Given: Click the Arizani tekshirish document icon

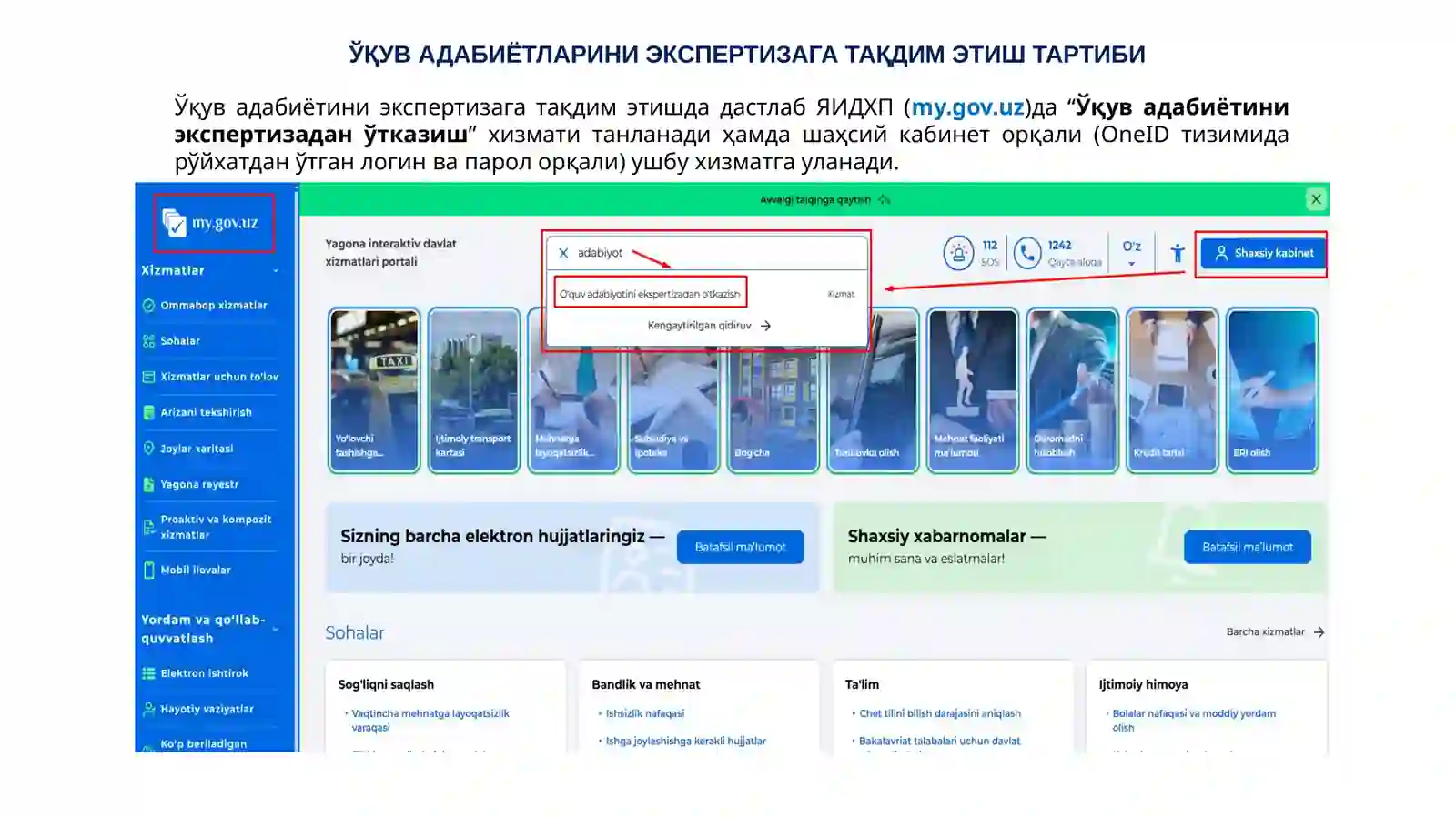Looking at the screenshot, I should click(x=148, y=412).
